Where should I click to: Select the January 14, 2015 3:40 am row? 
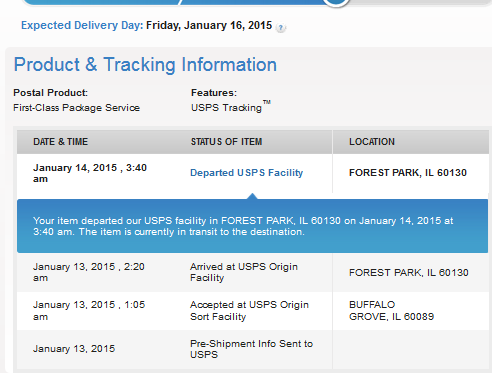point(252,173)
